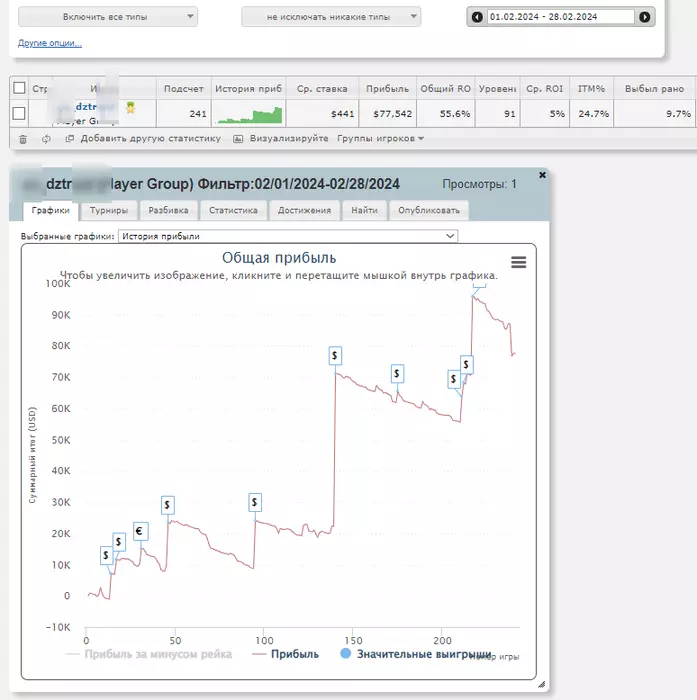The image size is (697, 700).
Task: Switch to the 'Статистика' tab
Action: (233, 211)
